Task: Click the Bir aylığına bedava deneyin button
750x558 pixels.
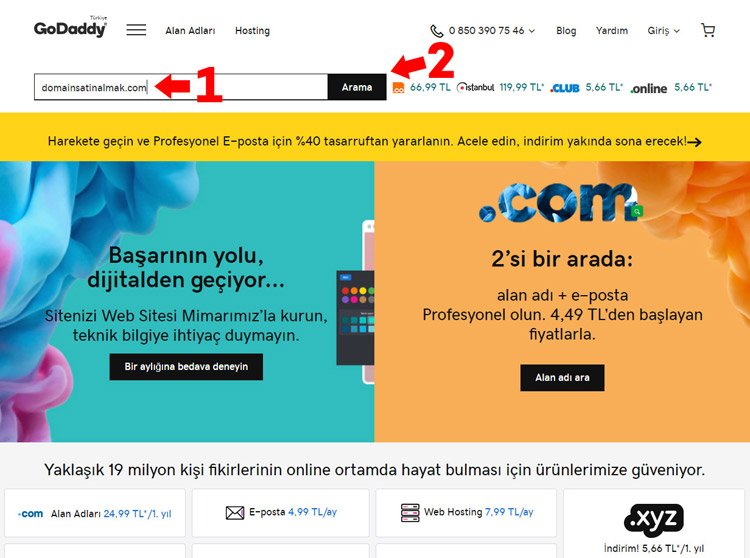Action: coord(186,367)
